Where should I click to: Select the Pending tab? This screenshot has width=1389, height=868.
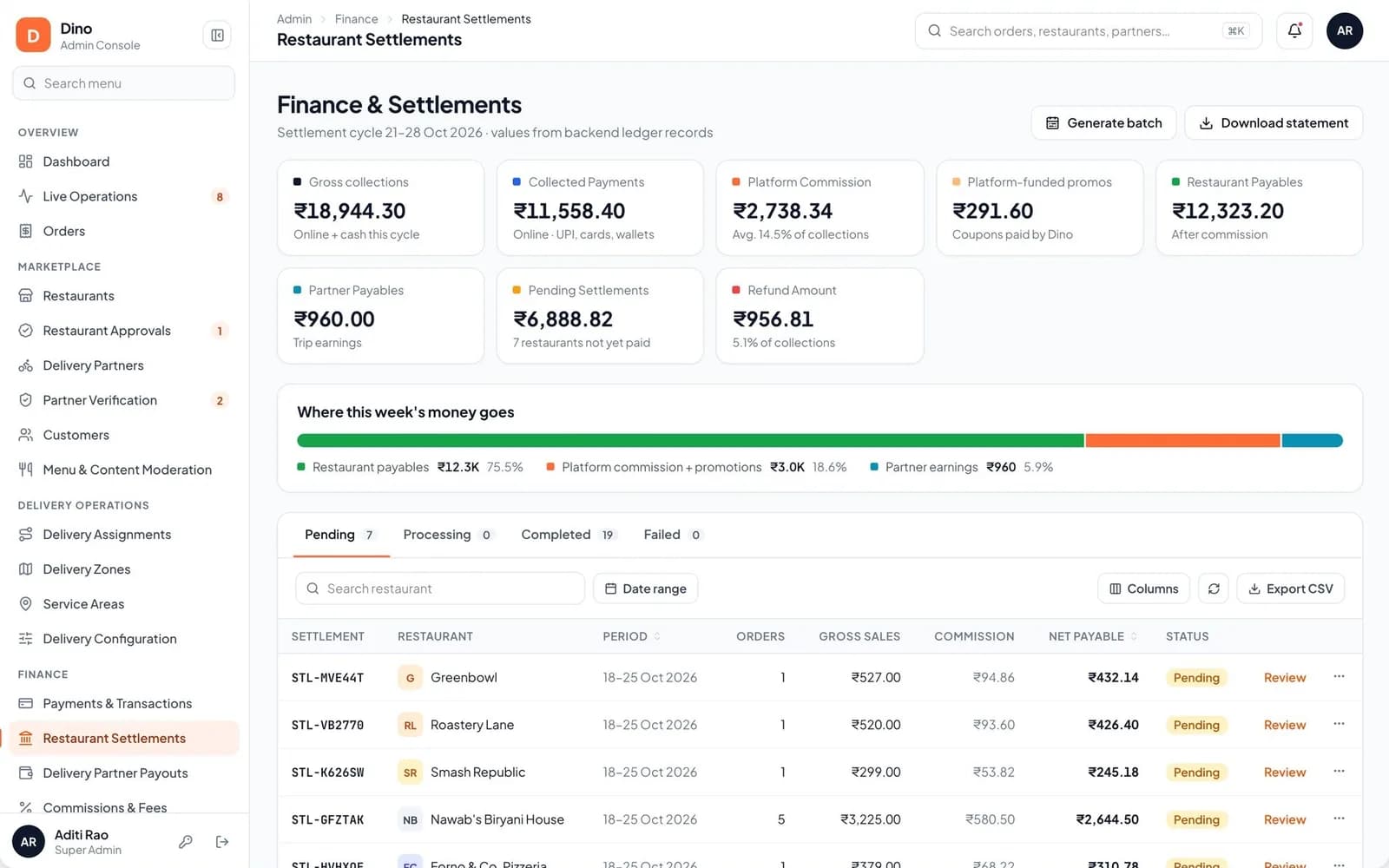(x=339, y=535)
